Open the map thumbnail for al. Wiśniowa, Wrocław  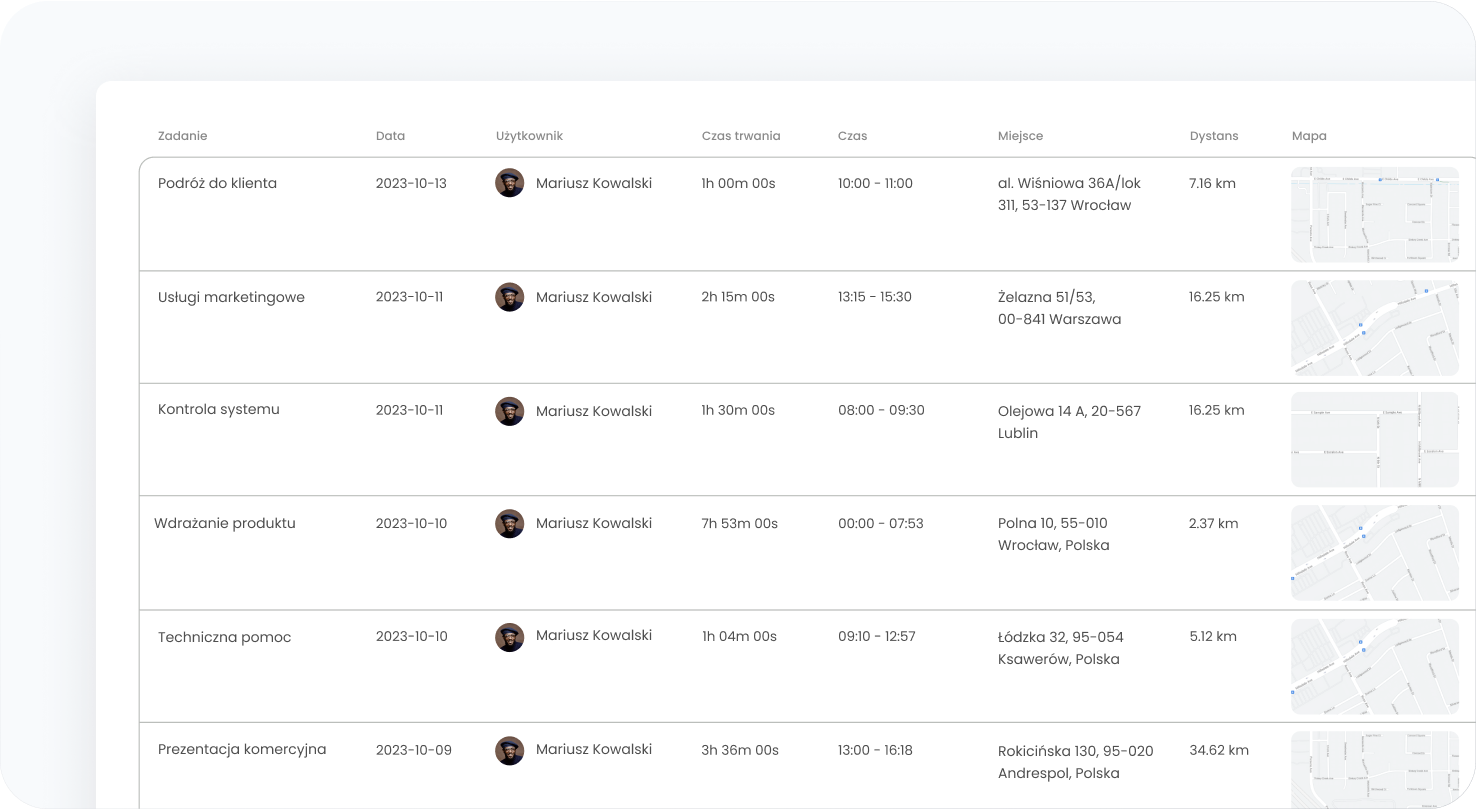click(1375, 214)
